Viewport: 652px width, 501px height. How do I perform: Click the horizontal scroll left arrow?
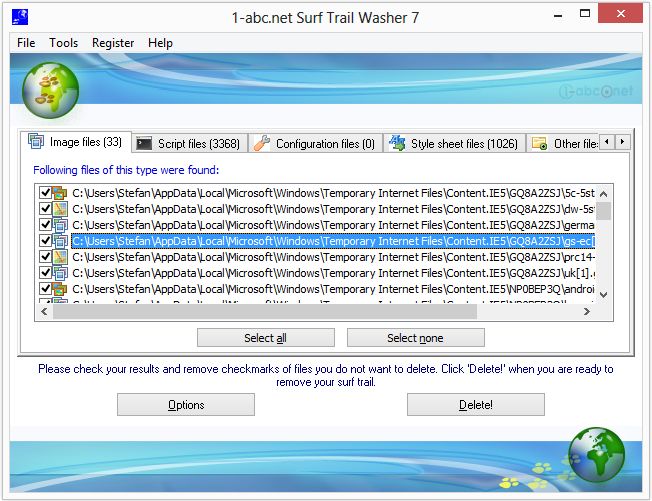44,311
